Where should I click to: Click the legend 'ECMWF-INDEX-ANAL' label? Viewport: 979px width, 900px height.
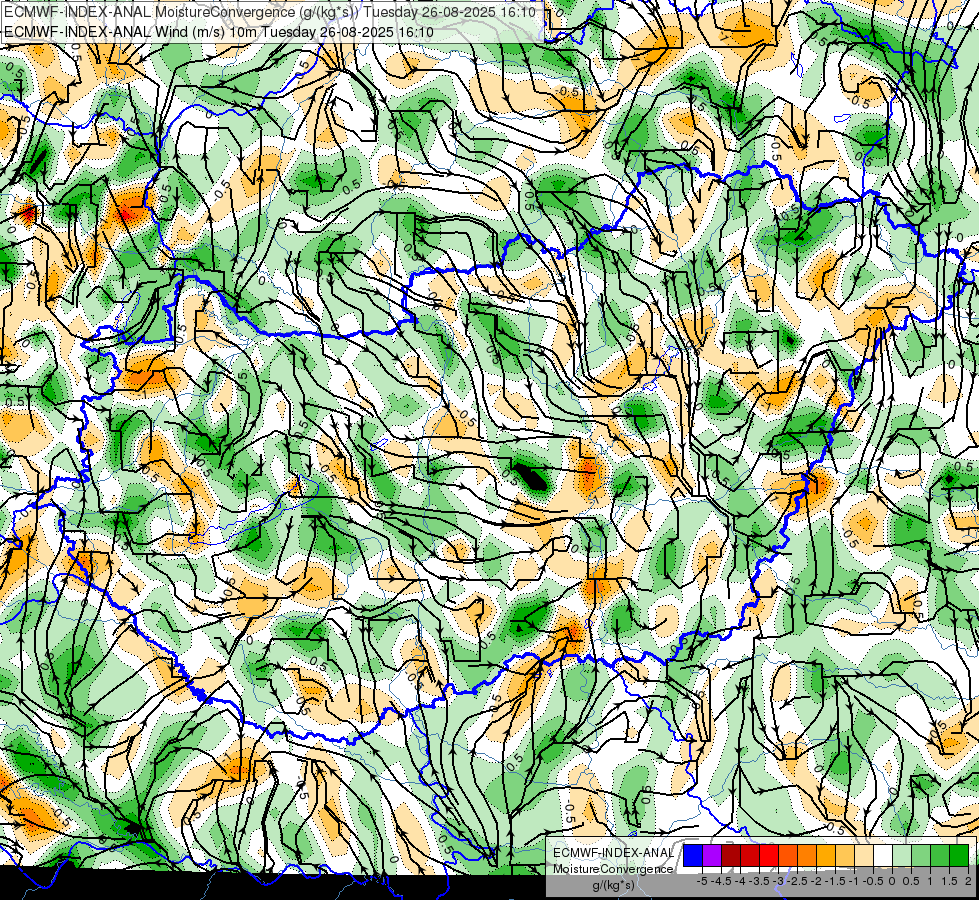pos(614,853)
